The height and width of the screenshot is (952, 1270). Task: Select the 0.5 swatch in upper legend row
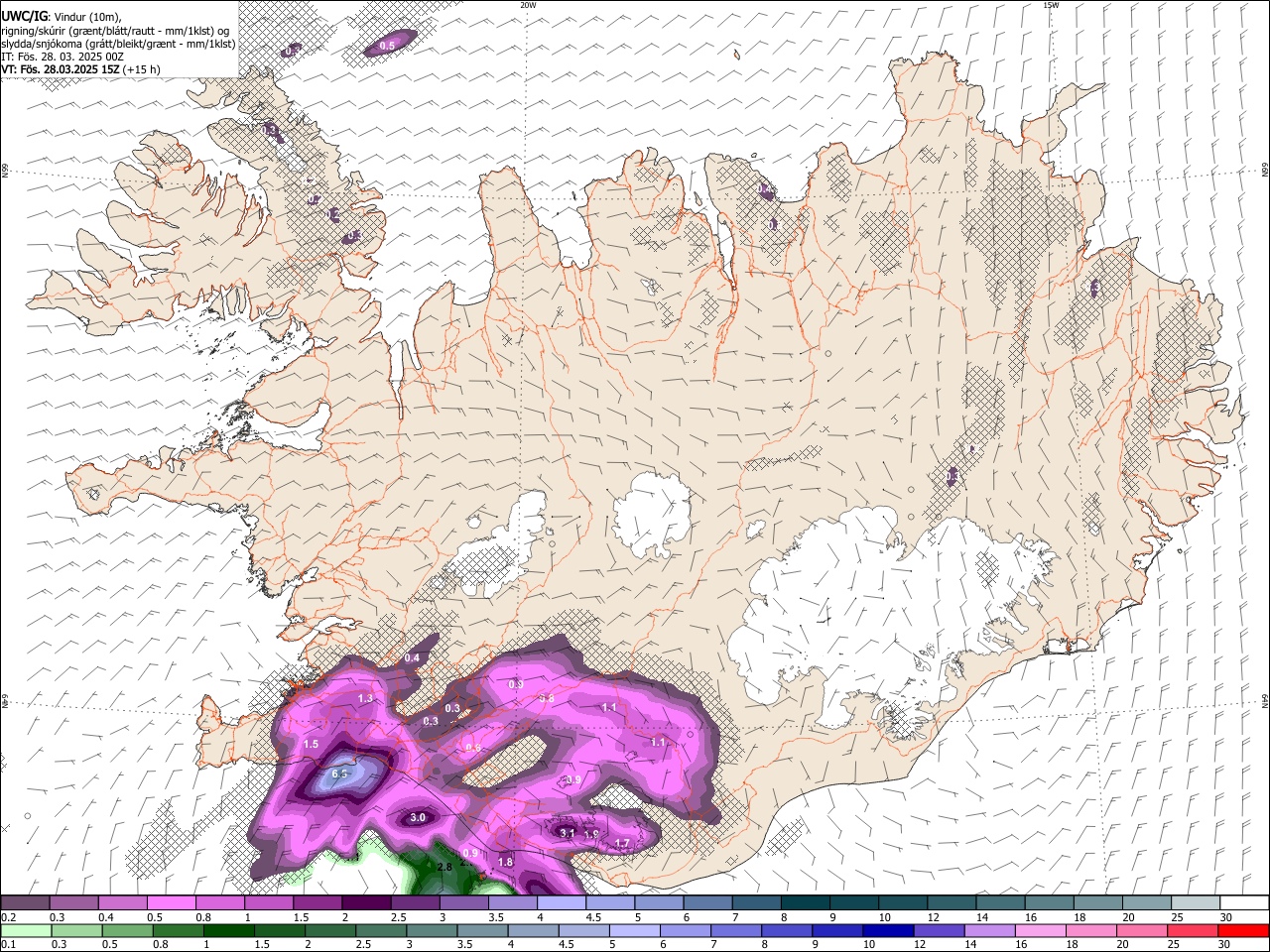click(172, 902)
